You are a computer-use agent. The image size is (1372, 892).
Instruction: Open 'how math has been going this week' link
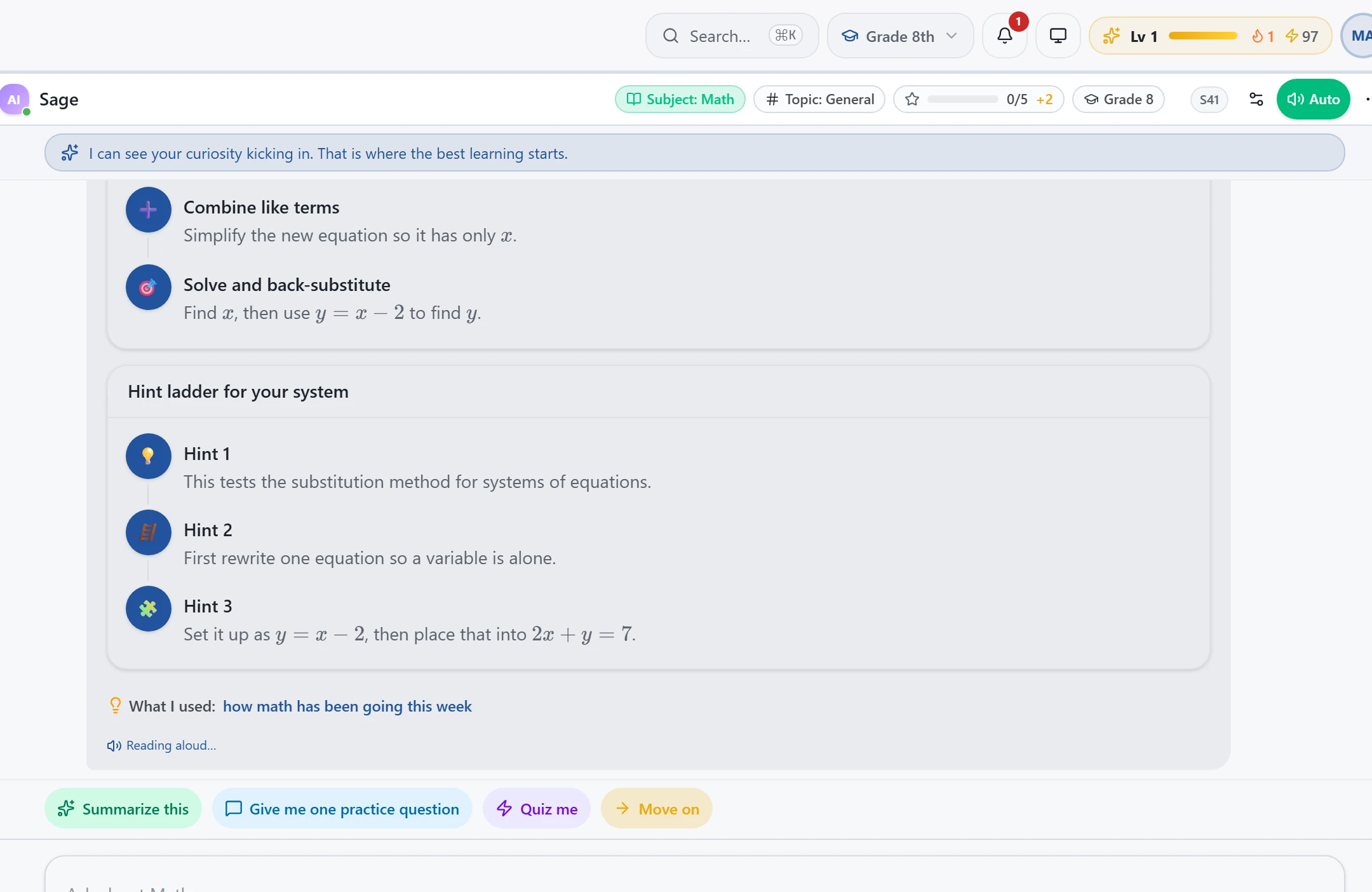click(347, 706)
